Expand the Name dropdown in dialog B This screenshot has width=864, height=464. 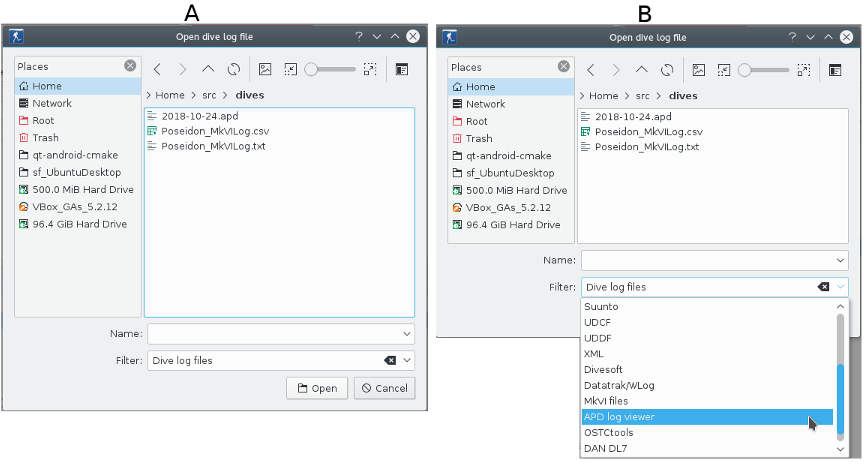(839, 260)
